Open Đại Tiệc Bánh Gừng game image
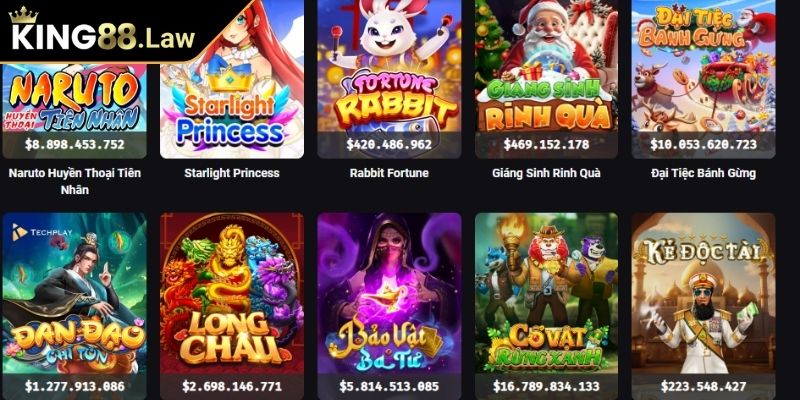This screenshot has width=800, height=400. (704, 66)
